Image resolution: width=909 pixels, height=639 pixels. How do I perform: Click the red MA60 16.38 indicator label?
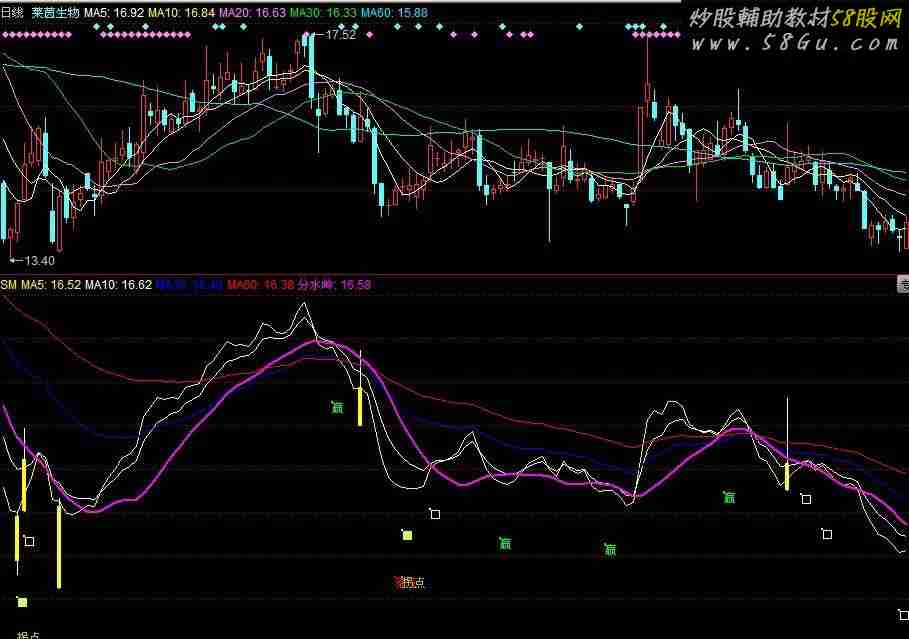pyautogui.click(x=260, y=285)
